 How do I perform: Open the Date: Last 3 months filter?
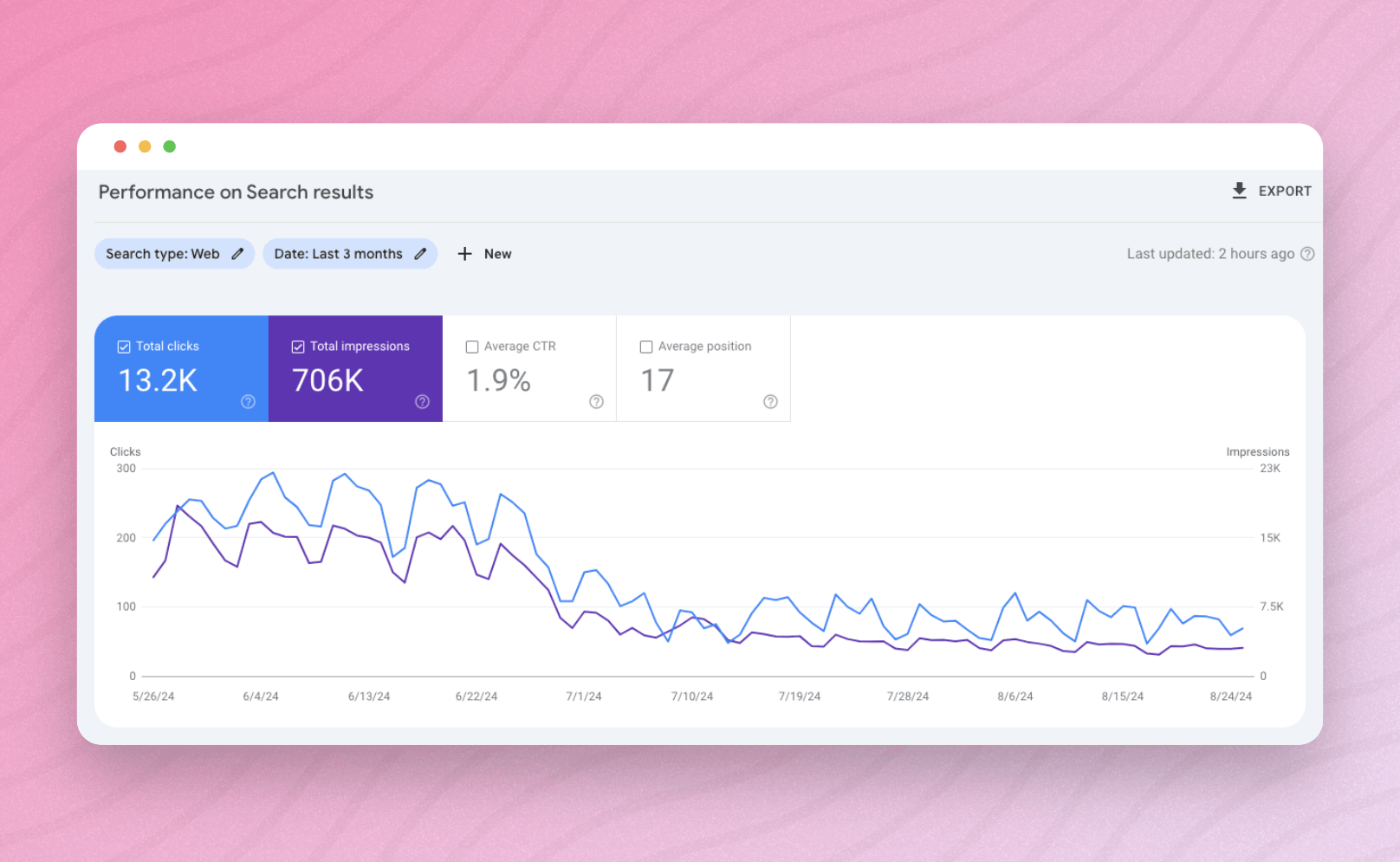338,254
